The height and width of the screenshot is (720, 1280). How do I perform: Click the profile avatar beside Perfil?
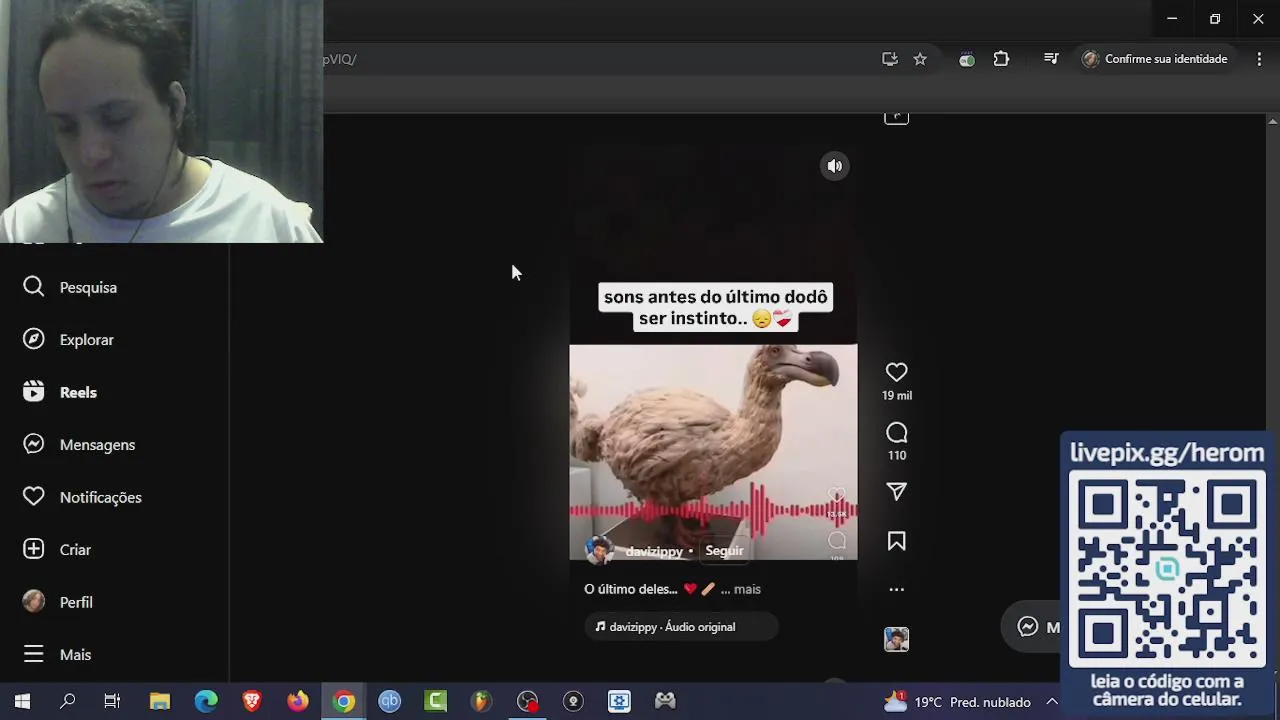click(34, 601)
